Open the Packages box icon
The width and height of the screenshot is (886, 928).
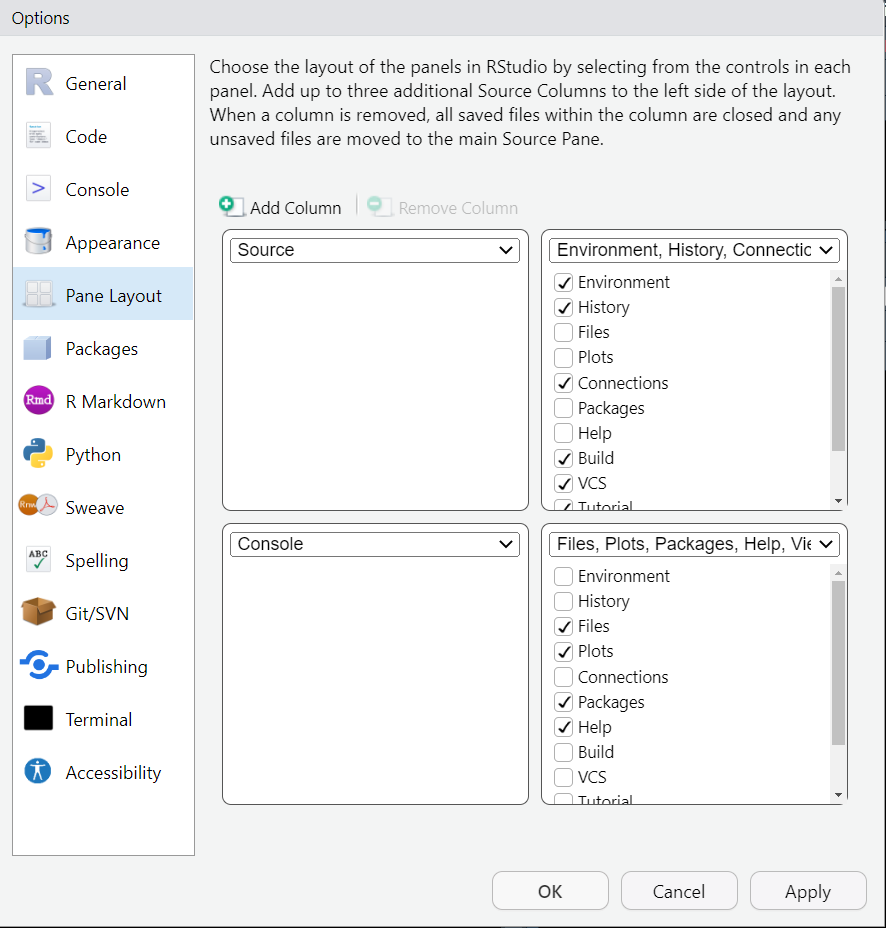(38, 348)
